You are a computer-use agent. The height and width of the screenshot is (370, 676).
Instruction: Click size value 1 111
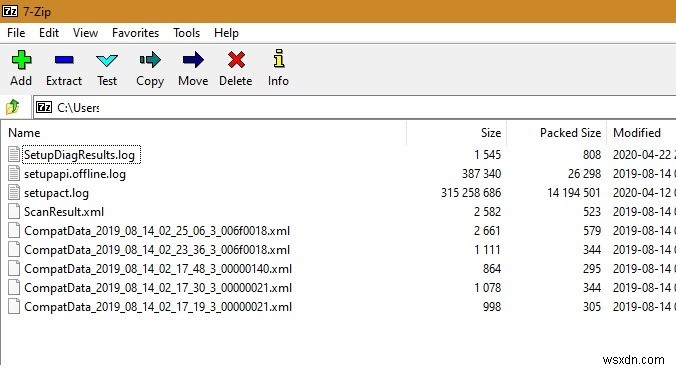pos(488,250)
